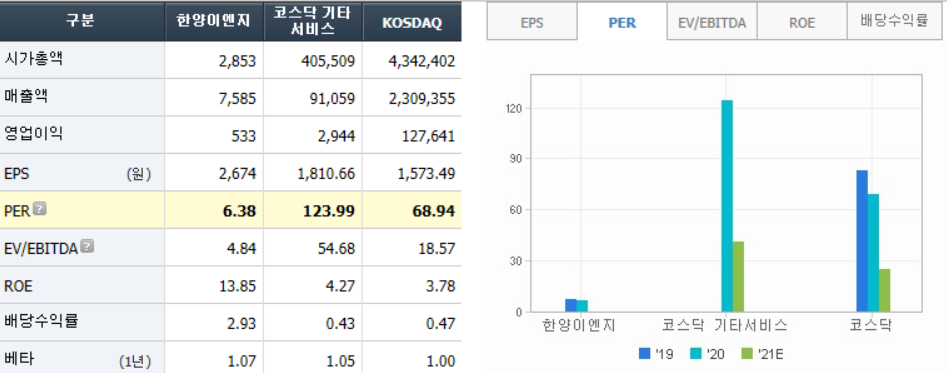
Task: Select the 시가총액 row label
Action: click(34, 60)
